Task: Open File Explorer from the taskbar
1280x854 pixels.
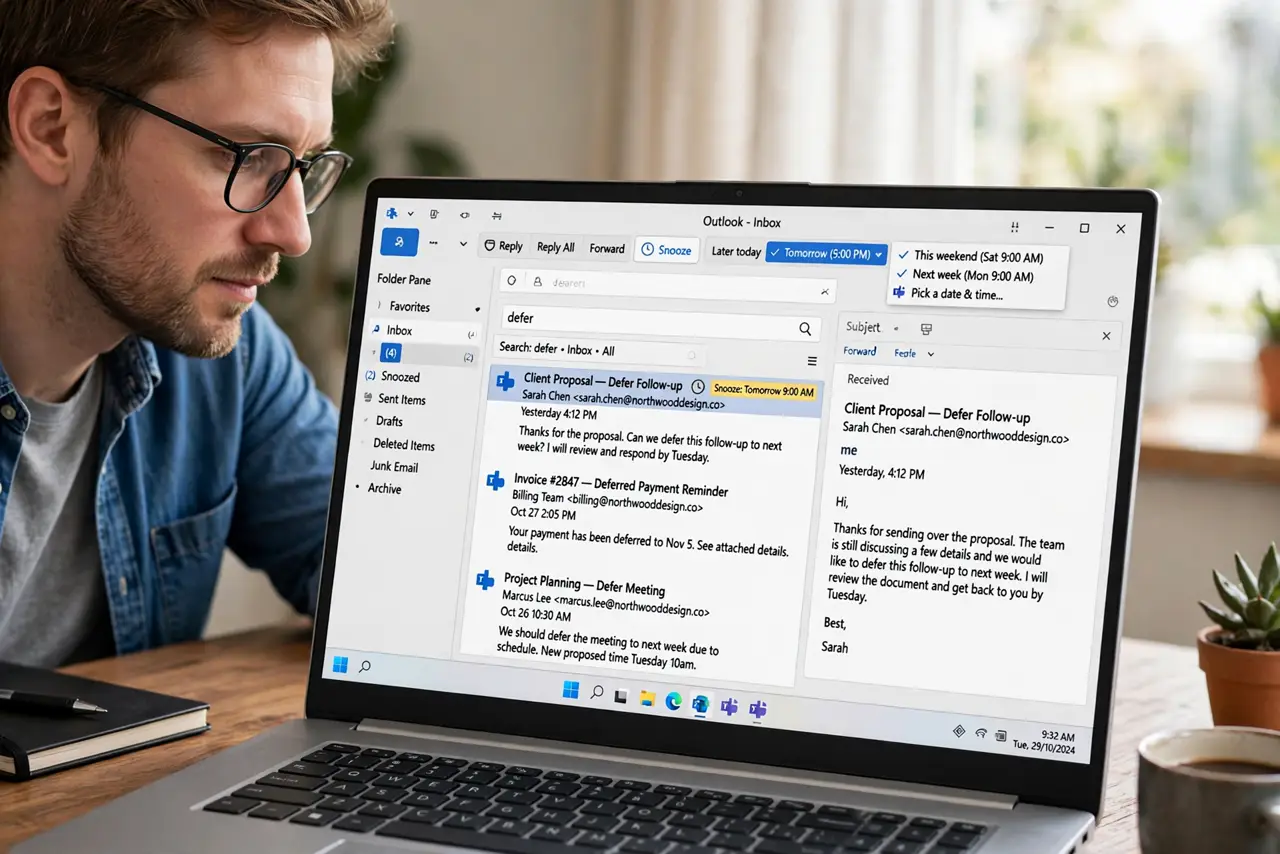Action: (x=647, y=697)
